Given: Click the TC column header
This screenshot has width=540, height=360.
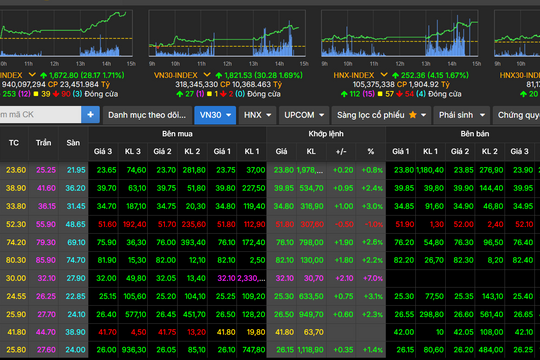Looking at the screenshot, I should [x=14, y=143].
